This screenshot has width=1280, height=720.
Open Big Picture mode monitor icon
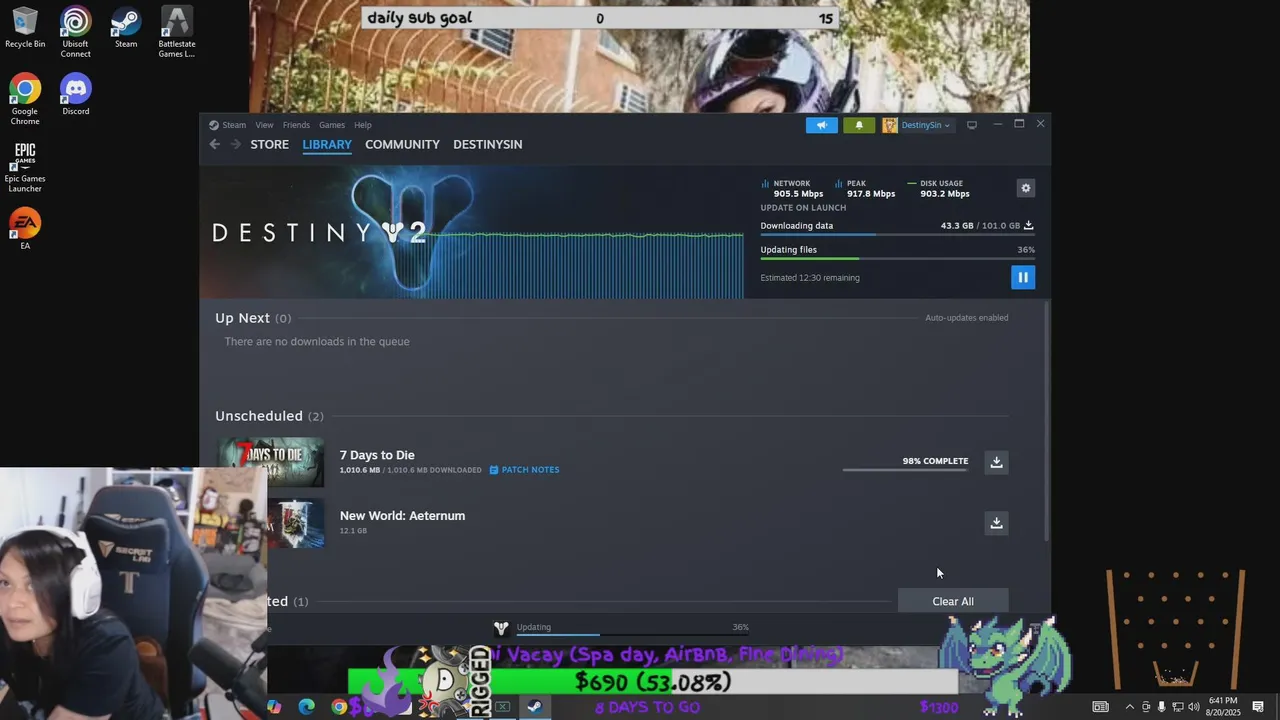pos(971,125)
